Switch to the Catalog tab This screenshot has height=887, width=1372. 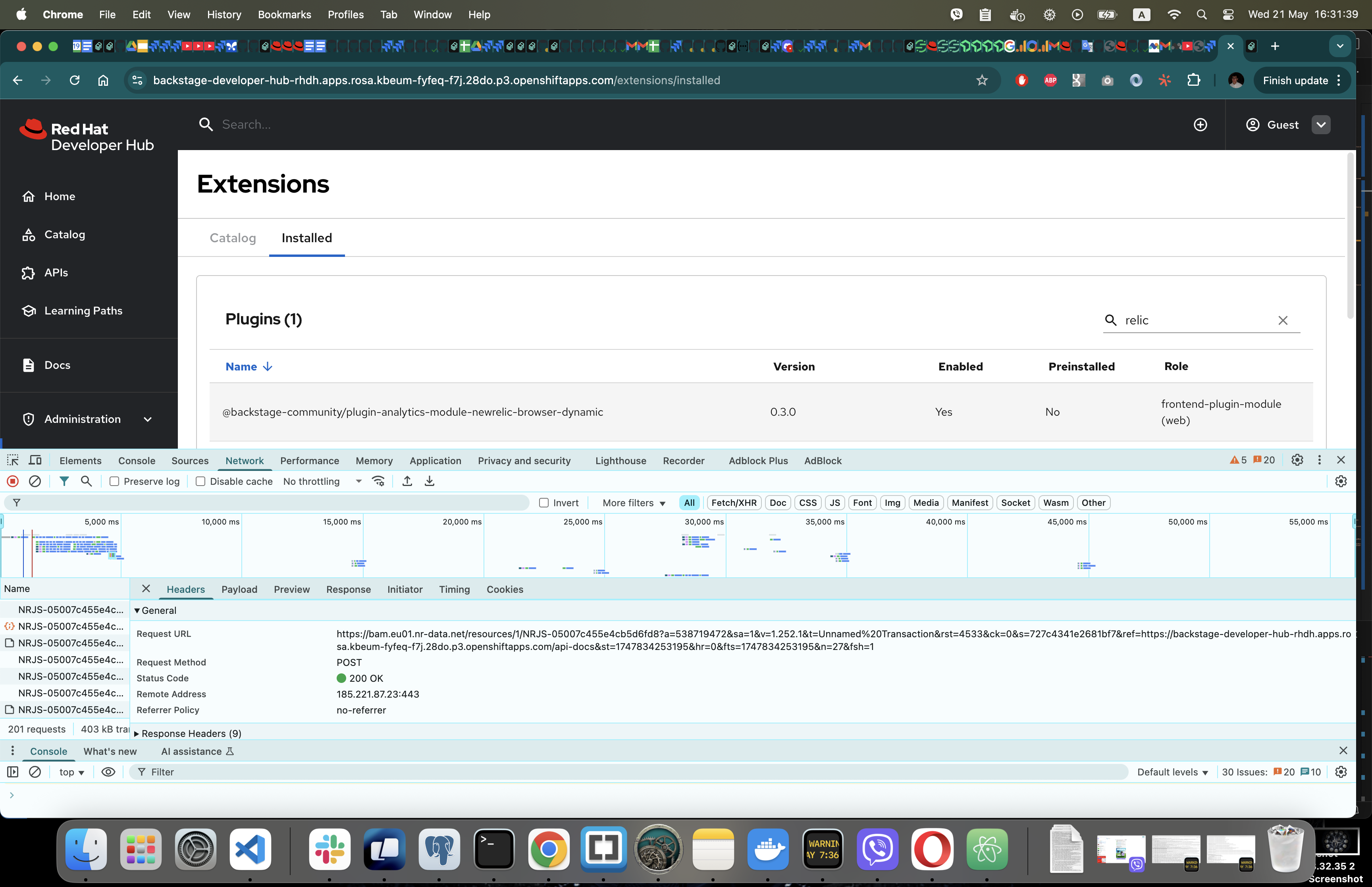pos(233,238)
